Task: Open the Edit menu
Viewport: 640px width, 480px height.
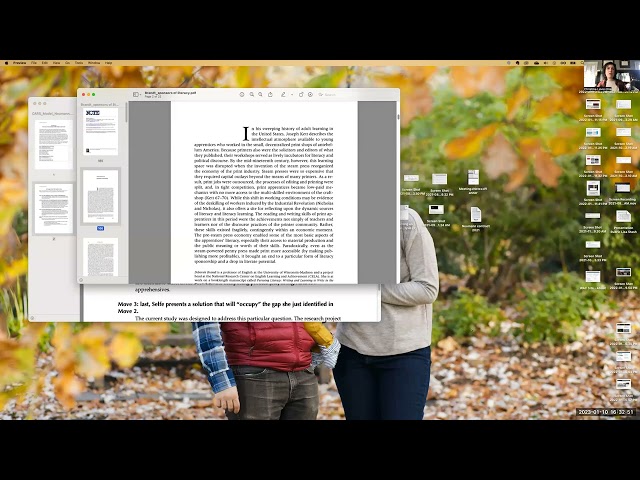Action: (x=44, y=63)
